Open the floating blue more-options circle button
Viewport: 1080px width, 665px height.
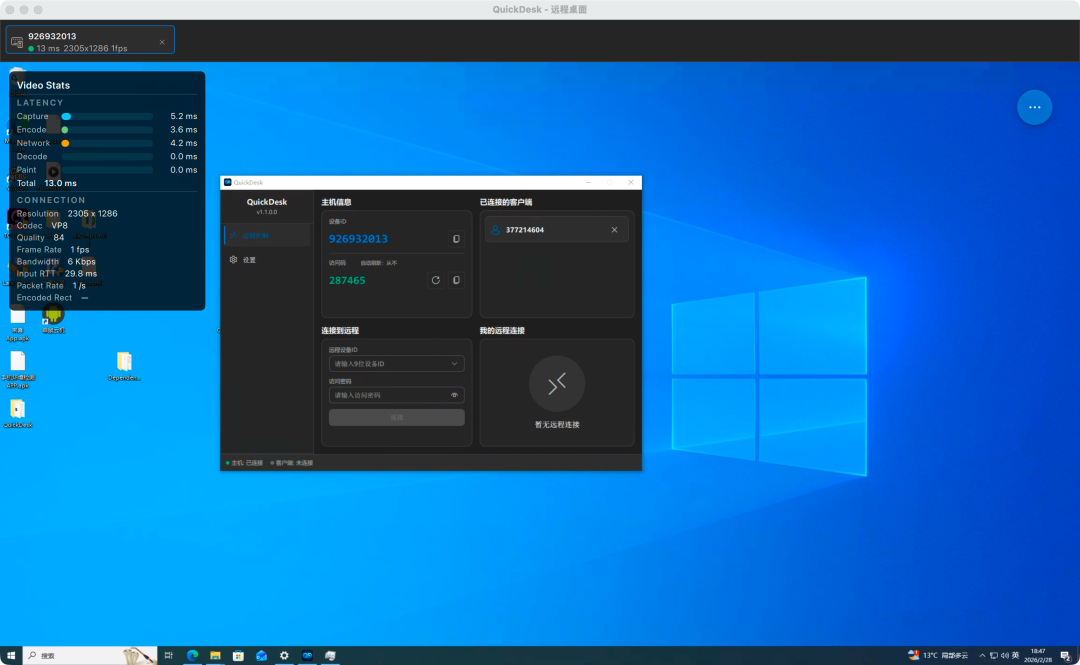coord(1035,107)
